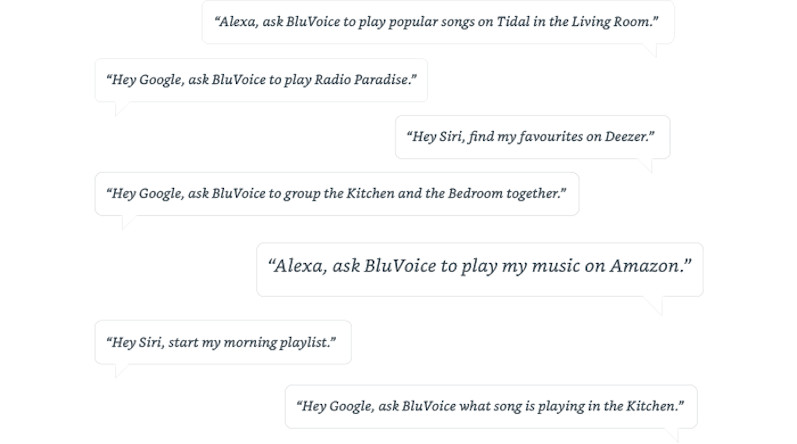Viewport: 797px width, 444px height.
Task: Click the word Deezer
Action: coord(625,137)
